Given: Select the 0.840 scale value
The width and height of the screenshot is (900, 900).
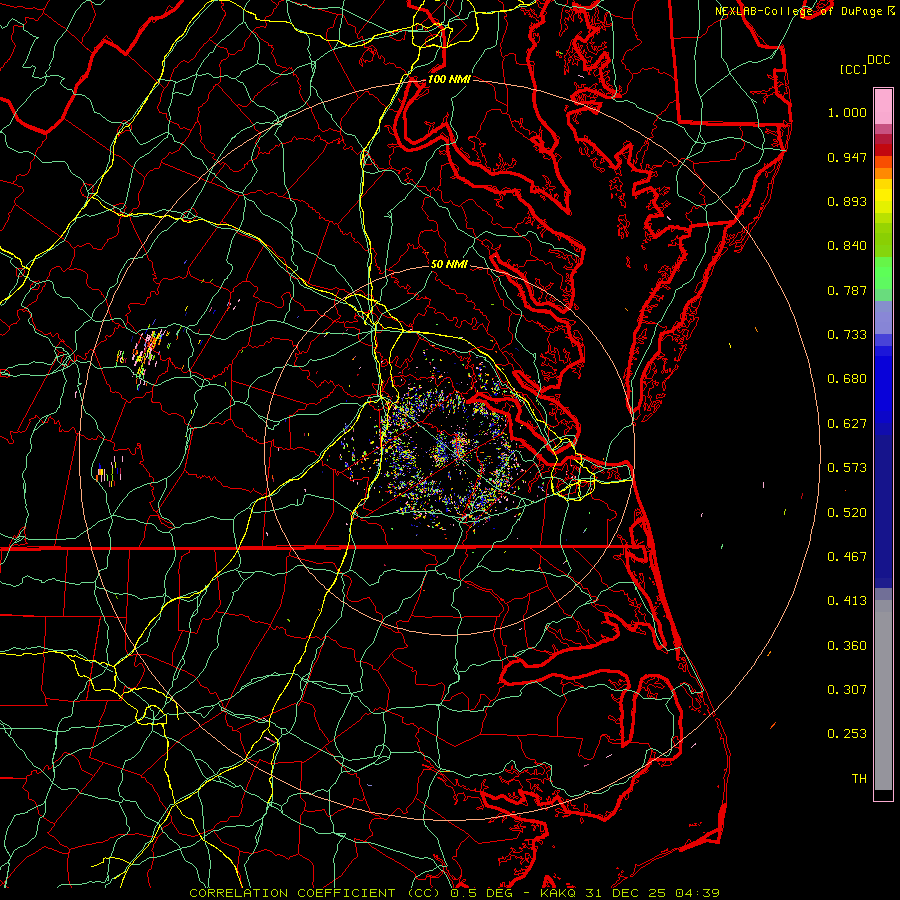Looking at the screenshot, I should click(x=847, y=246).
